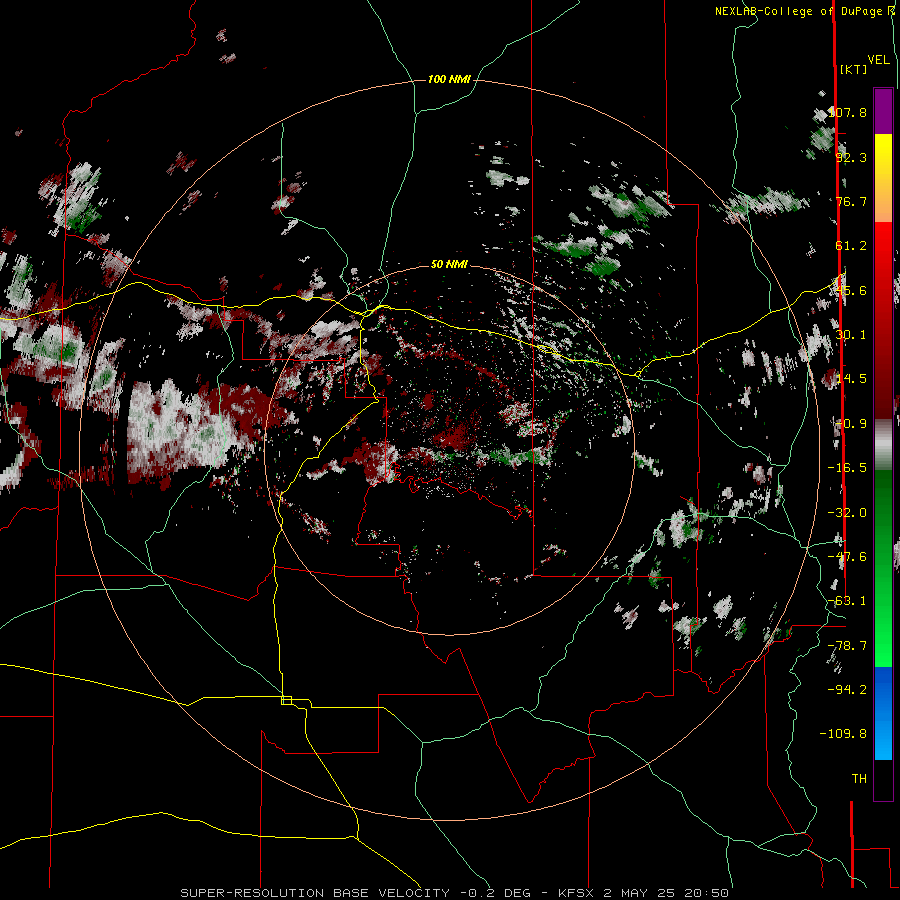Image resolution: width=900 pixels, height=900 pixels.
Task: Click the -47.6 velocity scale value
Action: tap(847, 557)
